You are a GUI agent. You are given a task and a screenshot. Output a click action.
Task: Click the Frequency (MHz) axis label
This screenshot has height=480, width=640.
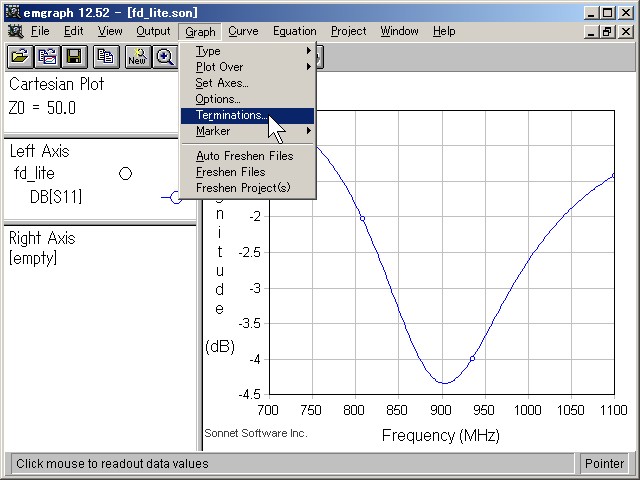pyautogui.click(x=441, y=436)
